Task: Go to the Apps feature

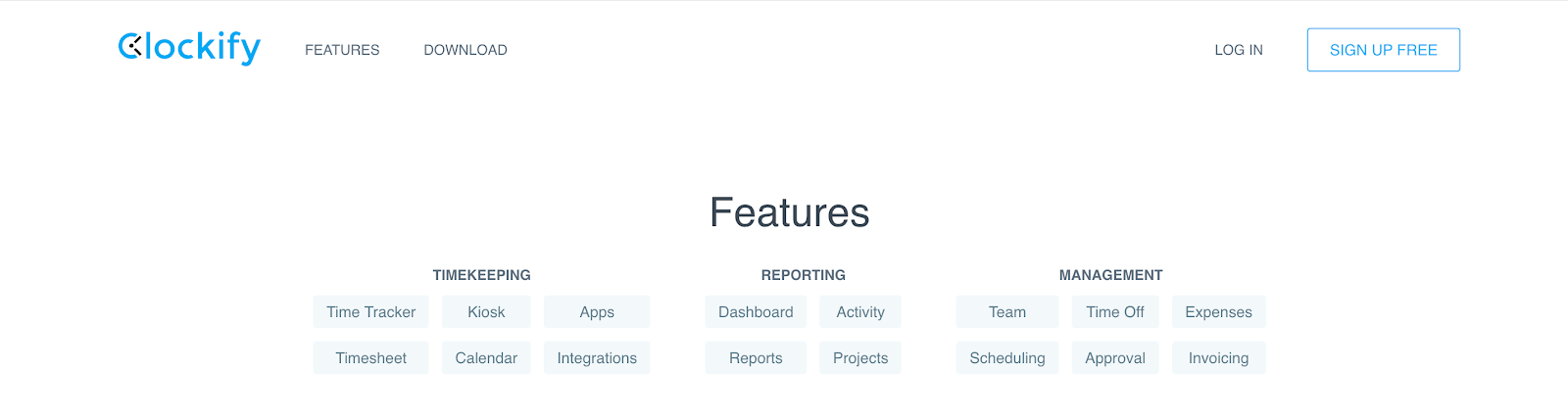Action: pyautogui.click(x=597, y=312)
